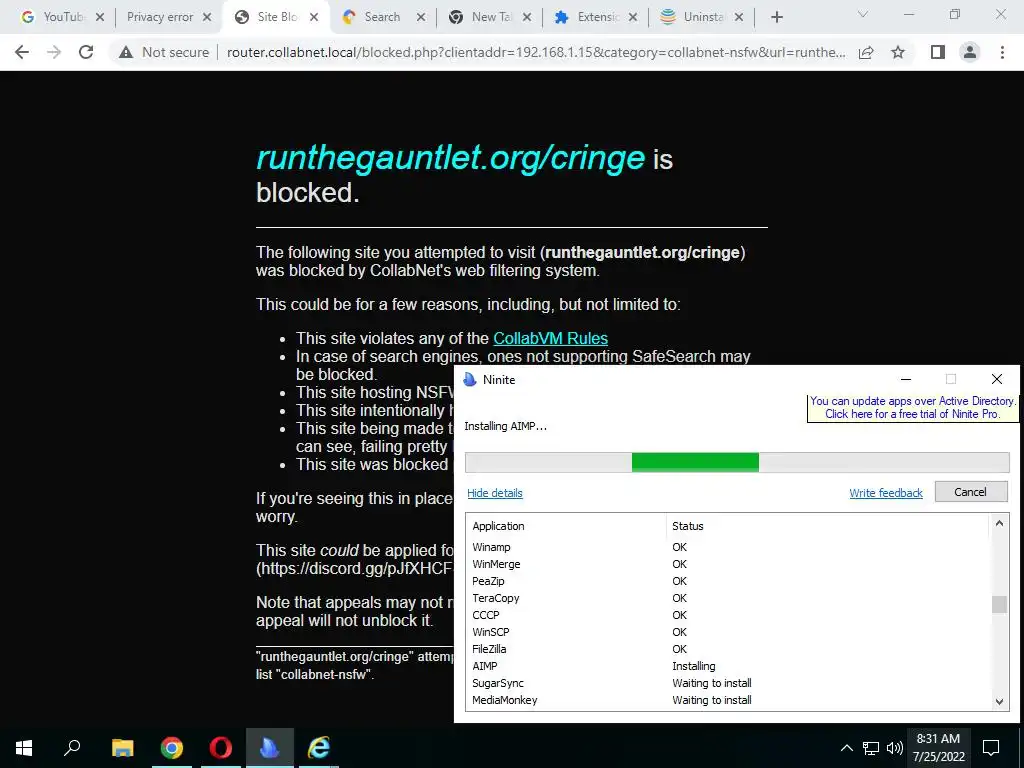Select the Site Blocked tab
Screen dimensions: 1024x768
[x=278, y=17]
